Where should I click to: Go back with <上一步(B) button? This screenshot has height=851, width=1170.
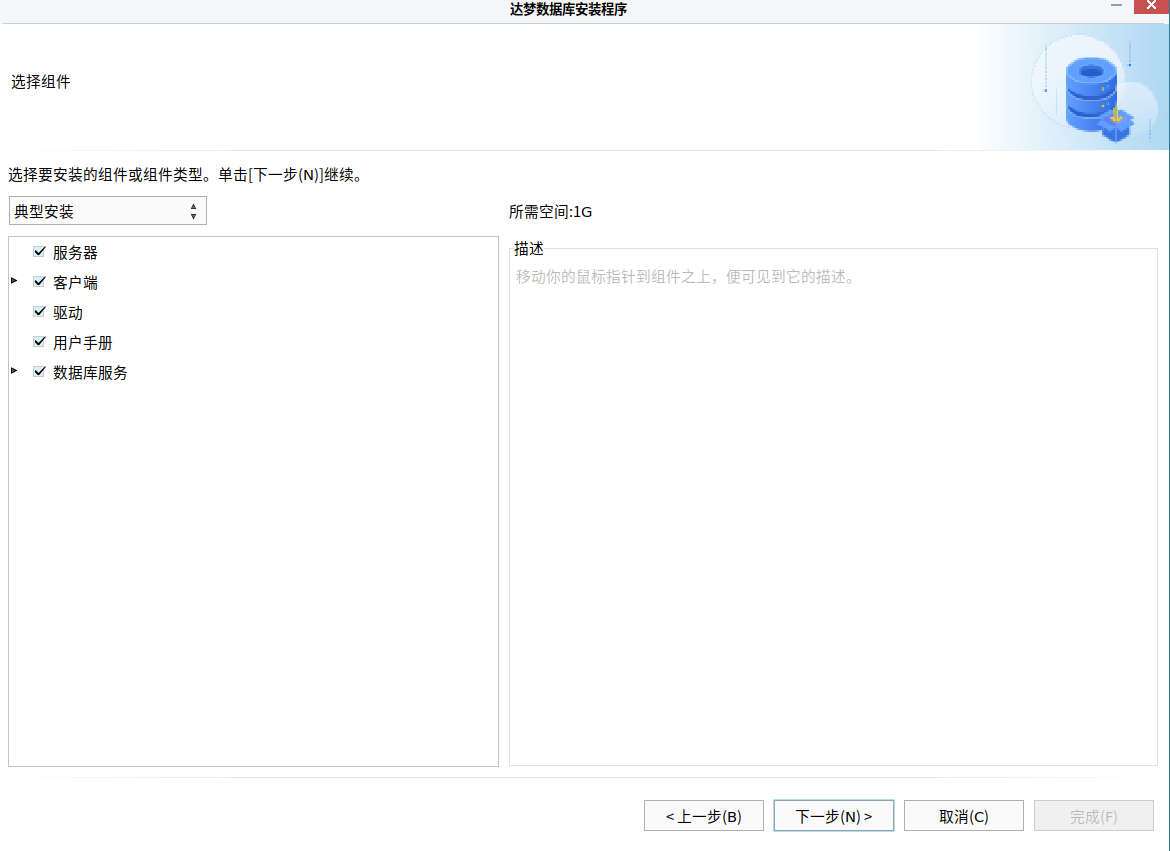704,816
